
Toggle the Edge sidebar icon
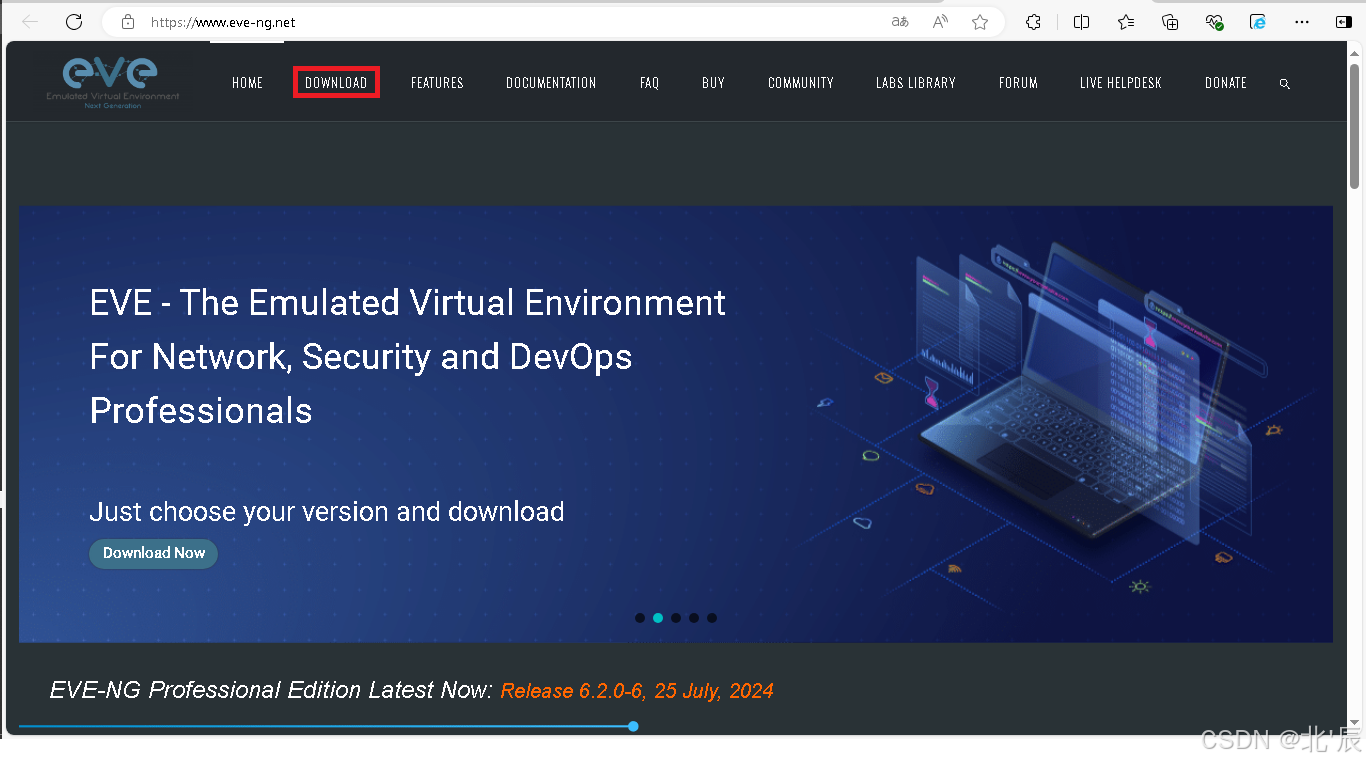1343,21
